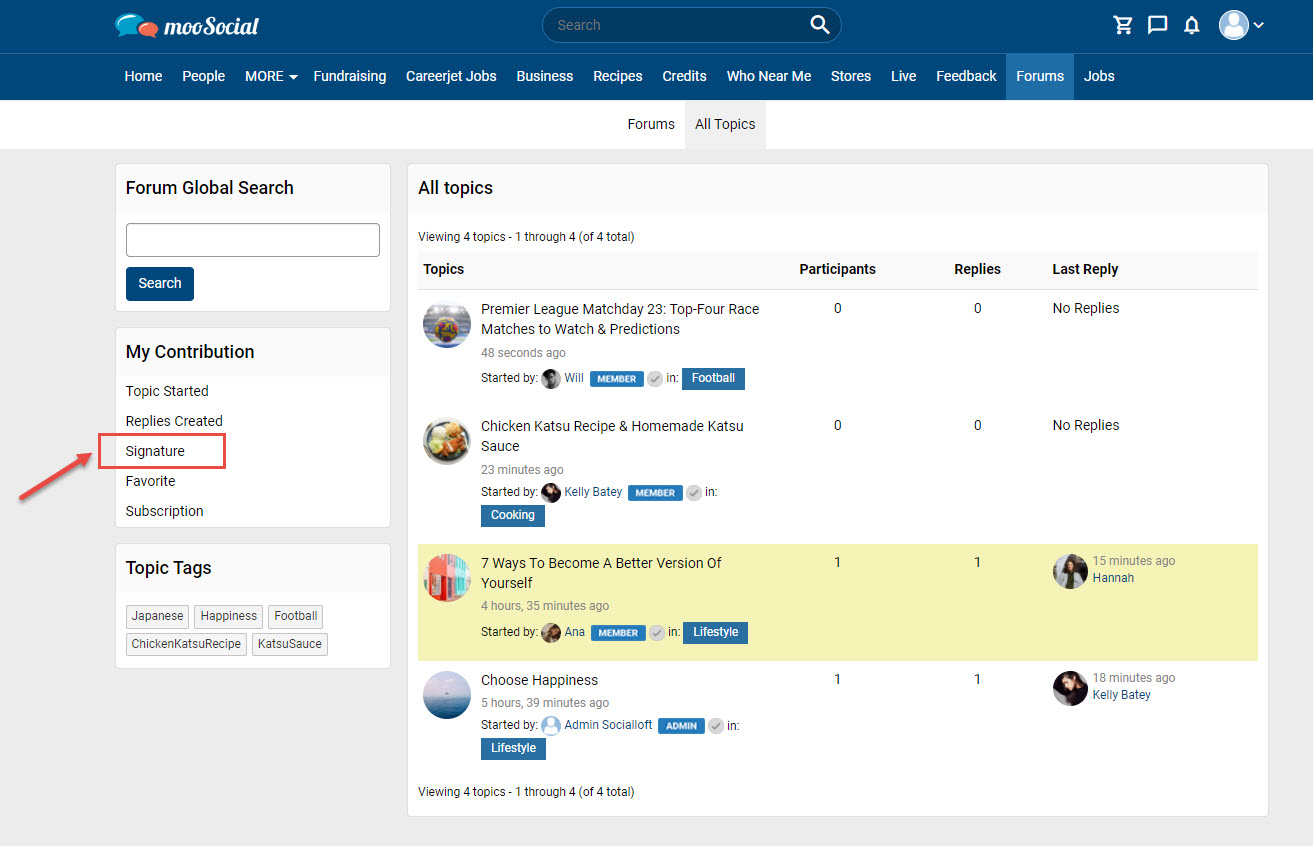Open the shopping cart icon
The height and width of the screenshot is (846, 1313).
(1123, 25)
